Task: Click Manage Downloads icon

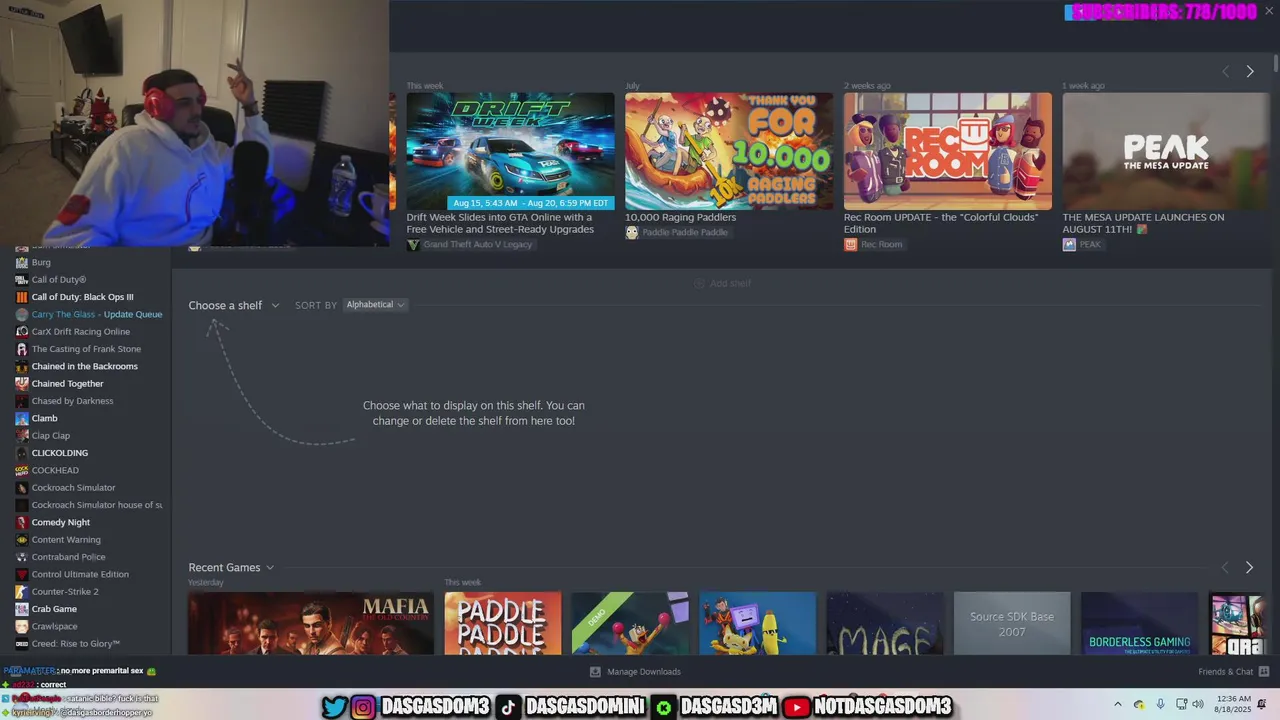Action: pos(595,672)
